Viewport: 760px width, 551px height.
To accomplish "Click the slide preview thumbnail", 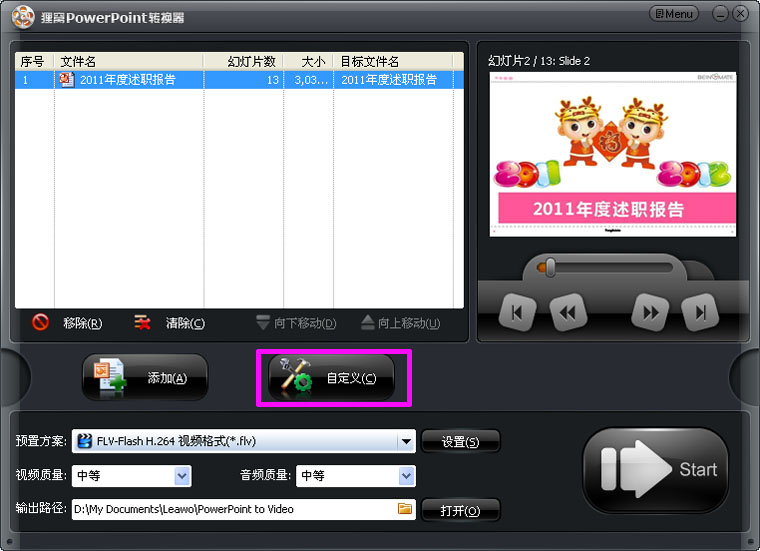I will (613, 155).
